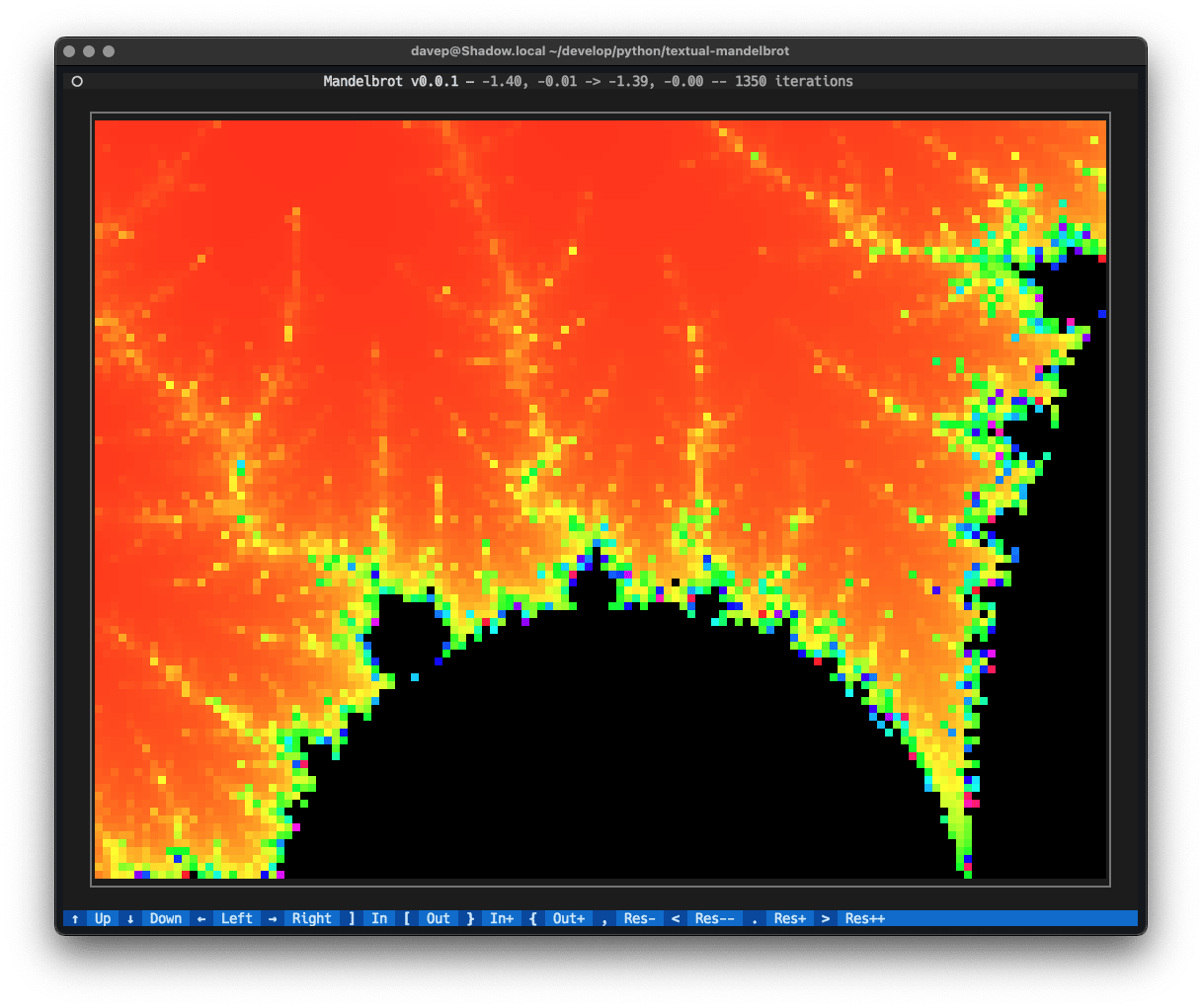Increase resolution with the Res+ control
Screen dimensions: 1202x1008
(x=788, y=918)
